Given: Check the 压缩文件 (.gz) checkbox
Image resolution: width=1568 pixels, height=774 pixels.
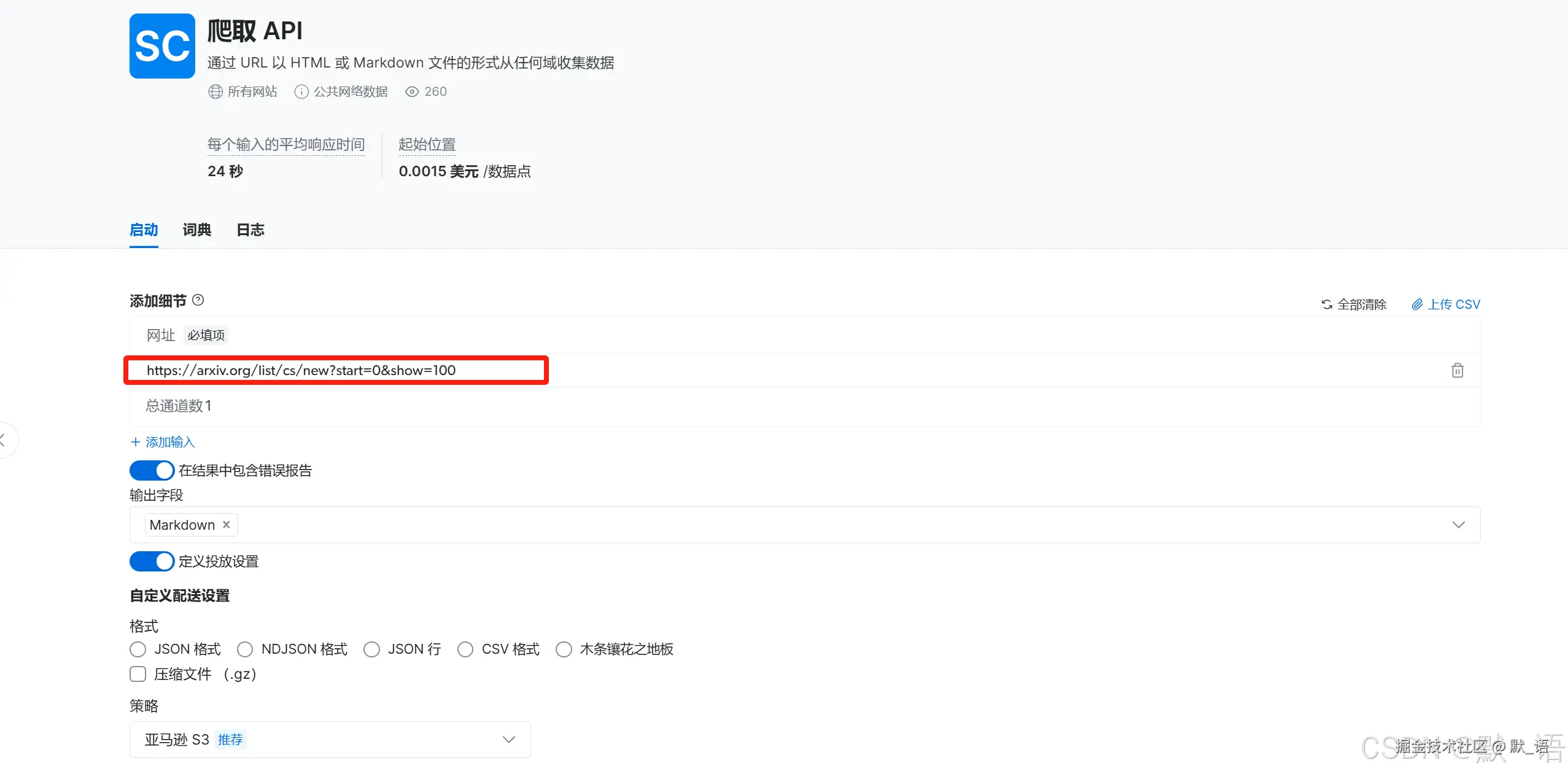Looking at the screenshot, I should coord(137,673).
